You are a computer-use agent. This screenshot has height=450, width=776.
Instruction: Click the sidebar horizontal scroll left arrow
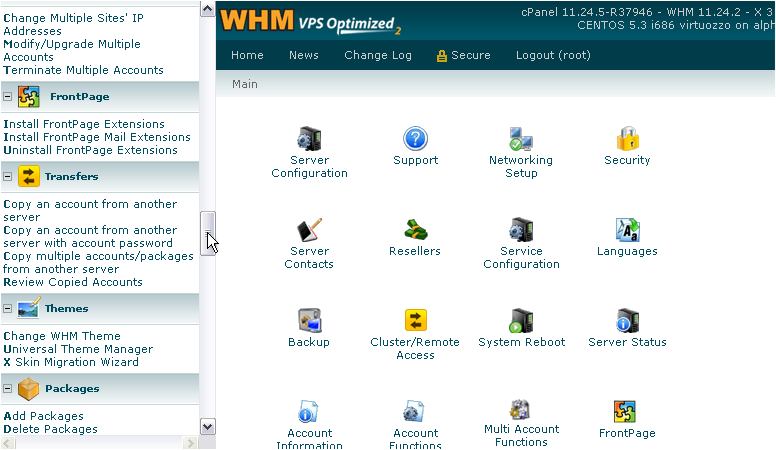(x=8, y=443)
